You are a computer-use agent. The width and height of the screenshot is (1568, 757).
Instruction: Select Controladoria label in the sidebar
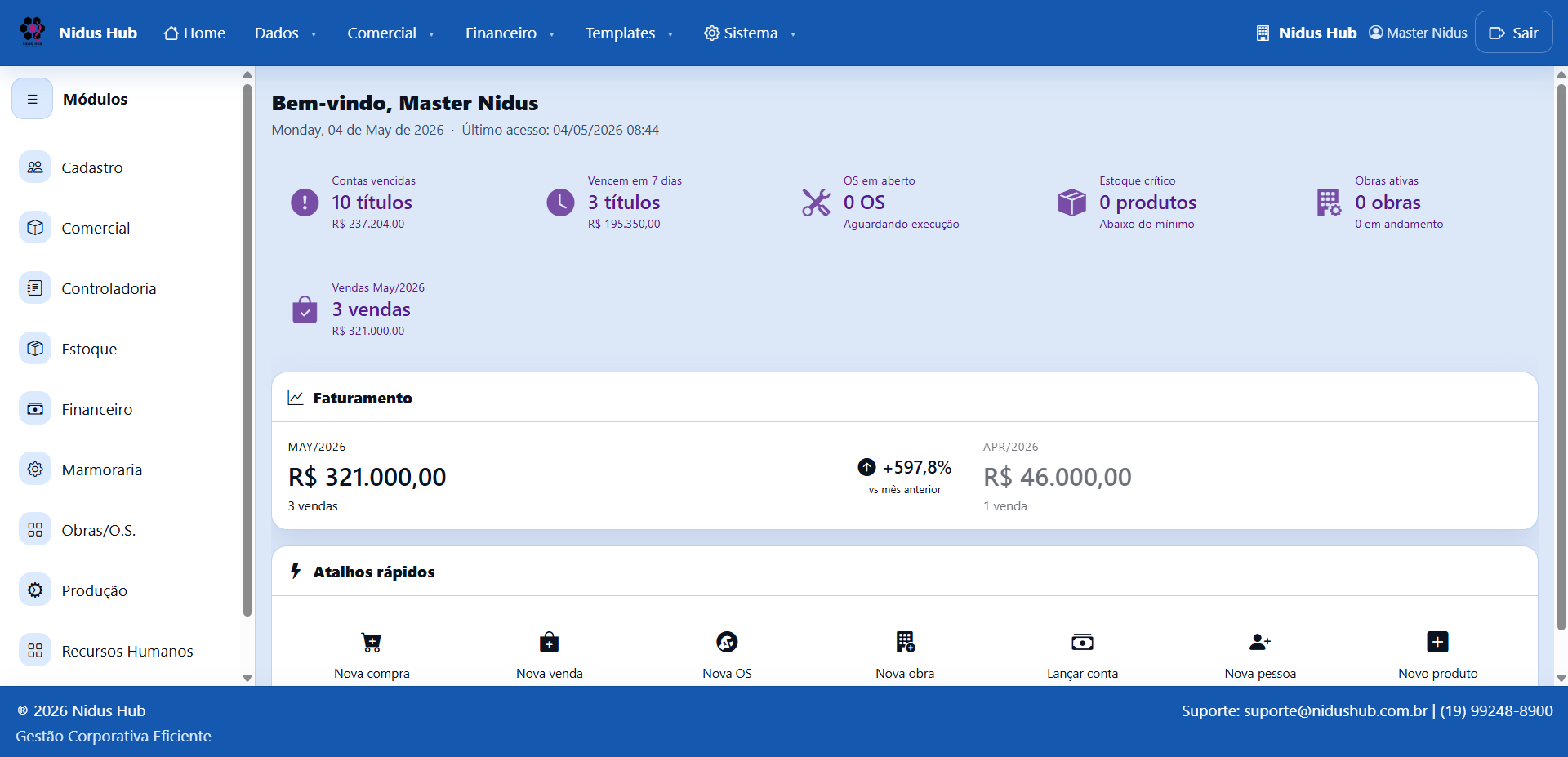click(109, 288)
